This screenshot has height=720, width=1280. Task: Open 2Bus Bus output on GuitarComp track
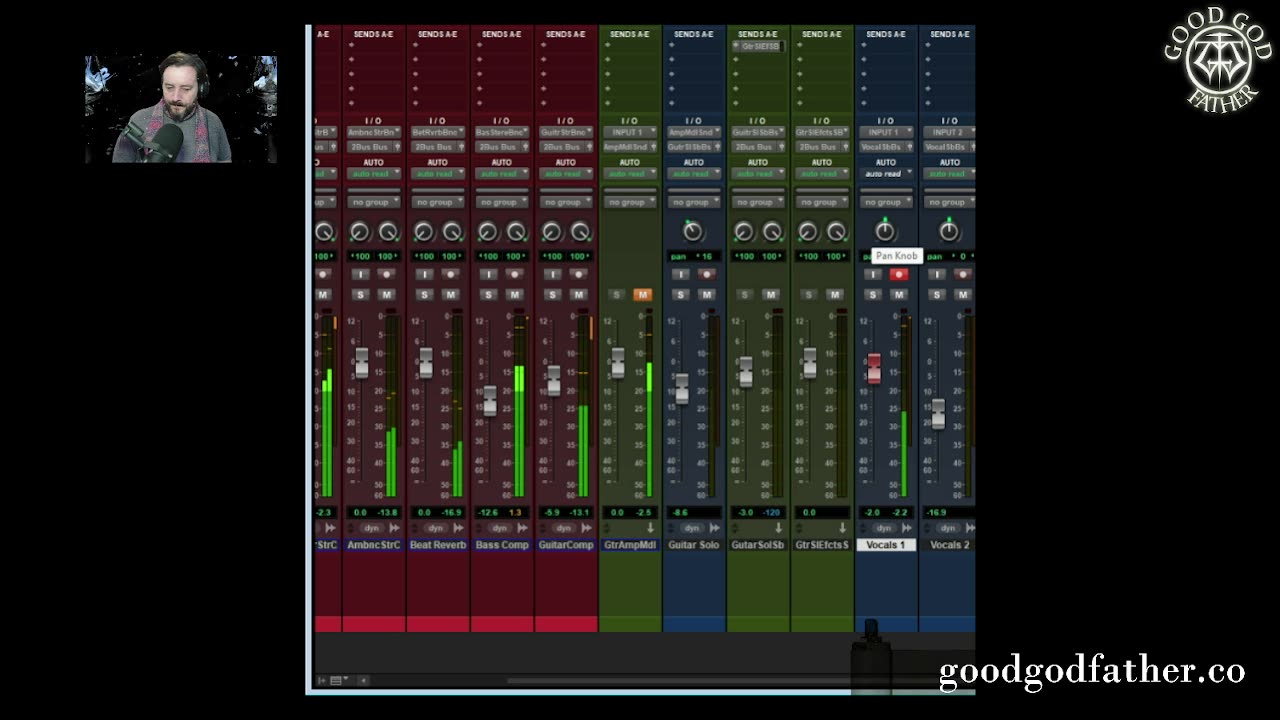(x=566, y=147)
